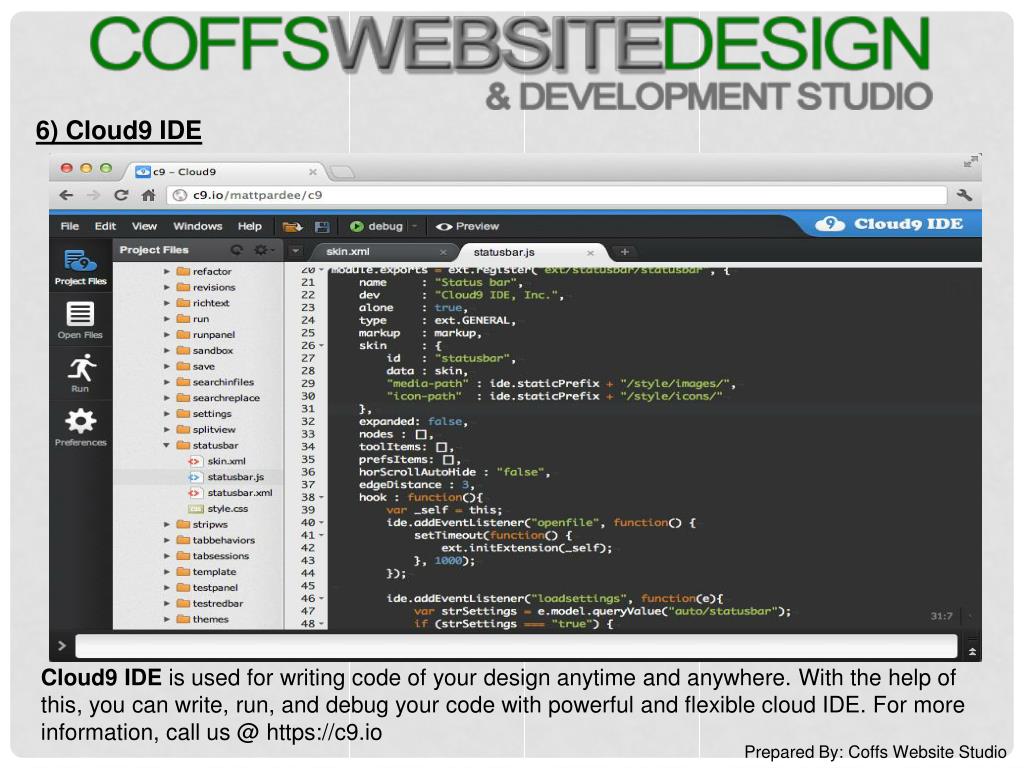Fold code at line 38 arrow

[321, 498]
